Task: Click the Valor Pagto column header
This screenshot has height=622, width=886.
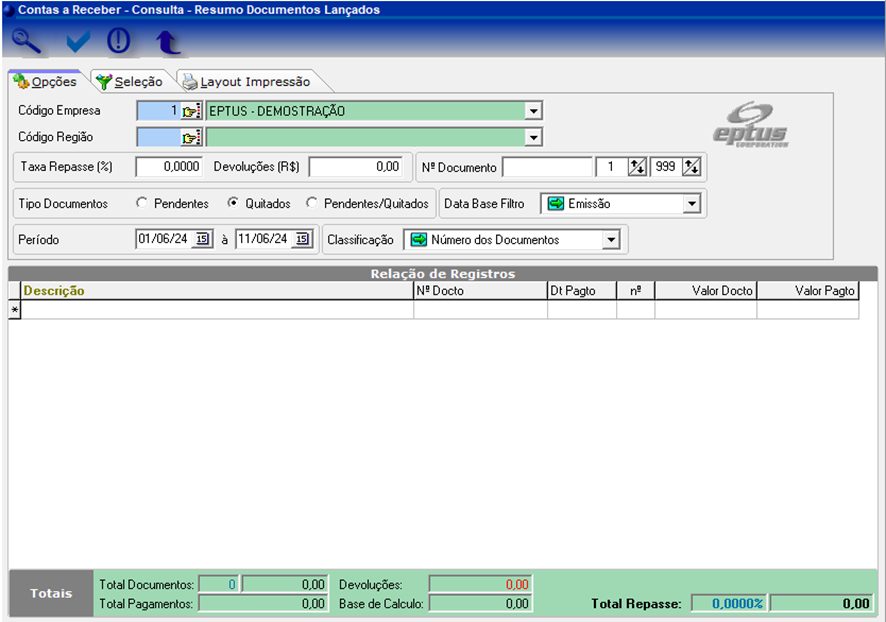Action: 807,291
